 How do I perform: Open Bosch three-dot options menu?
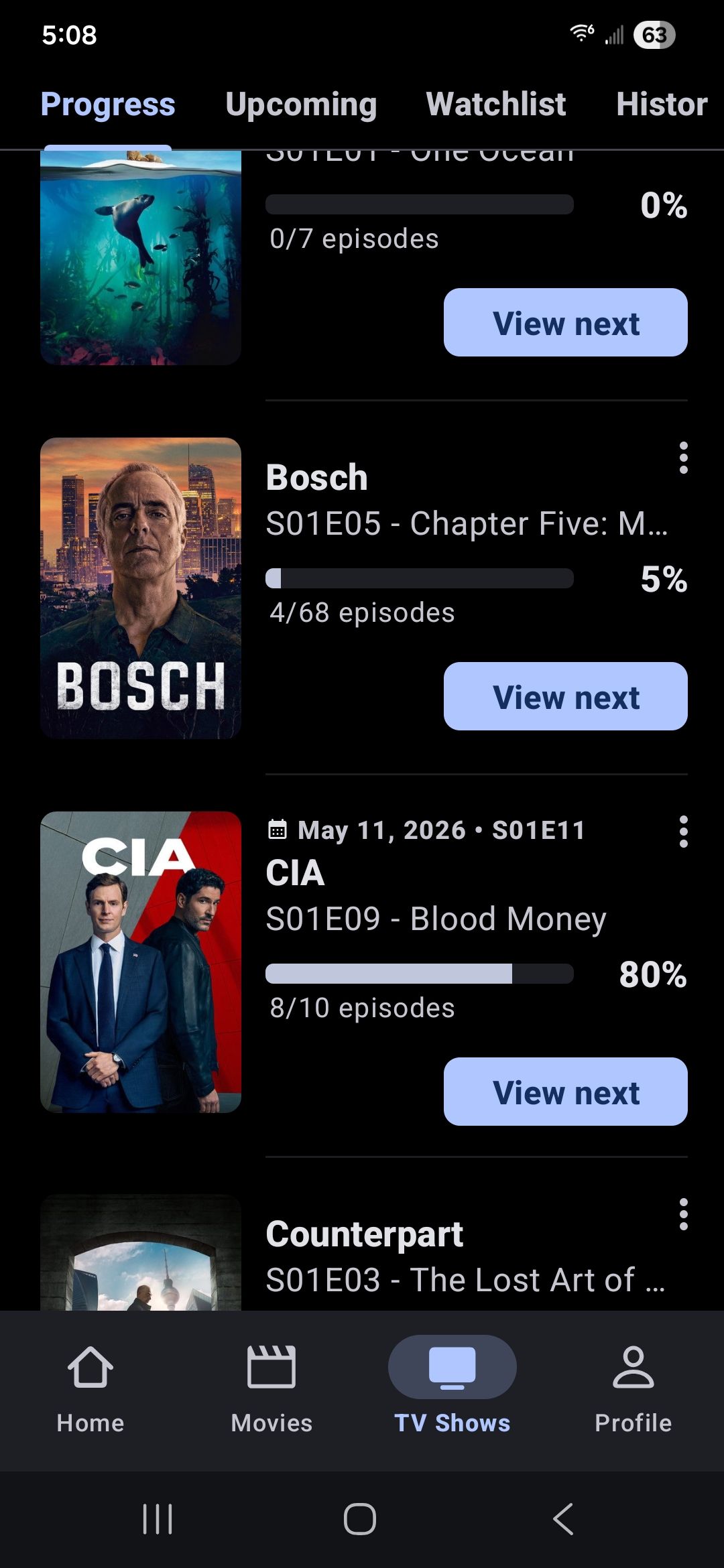(x=683, y=458)
